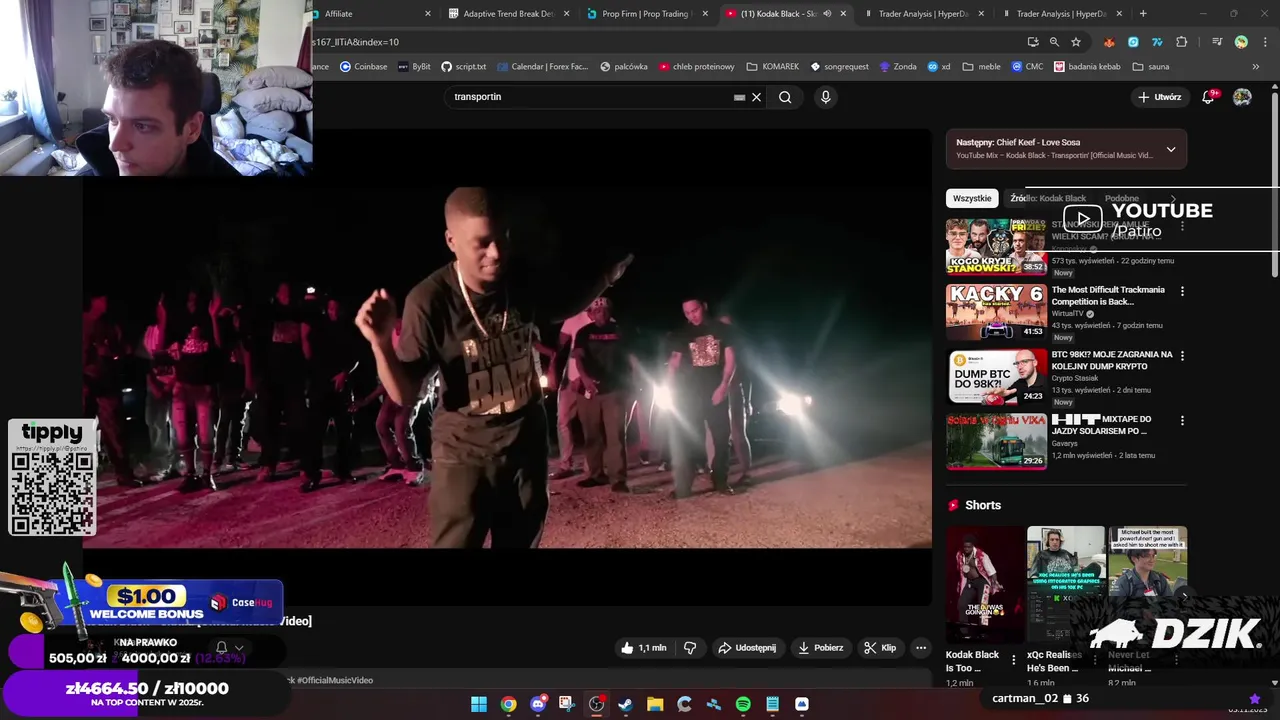Switch to Affiliate browser tab

[x=372, y=14]
